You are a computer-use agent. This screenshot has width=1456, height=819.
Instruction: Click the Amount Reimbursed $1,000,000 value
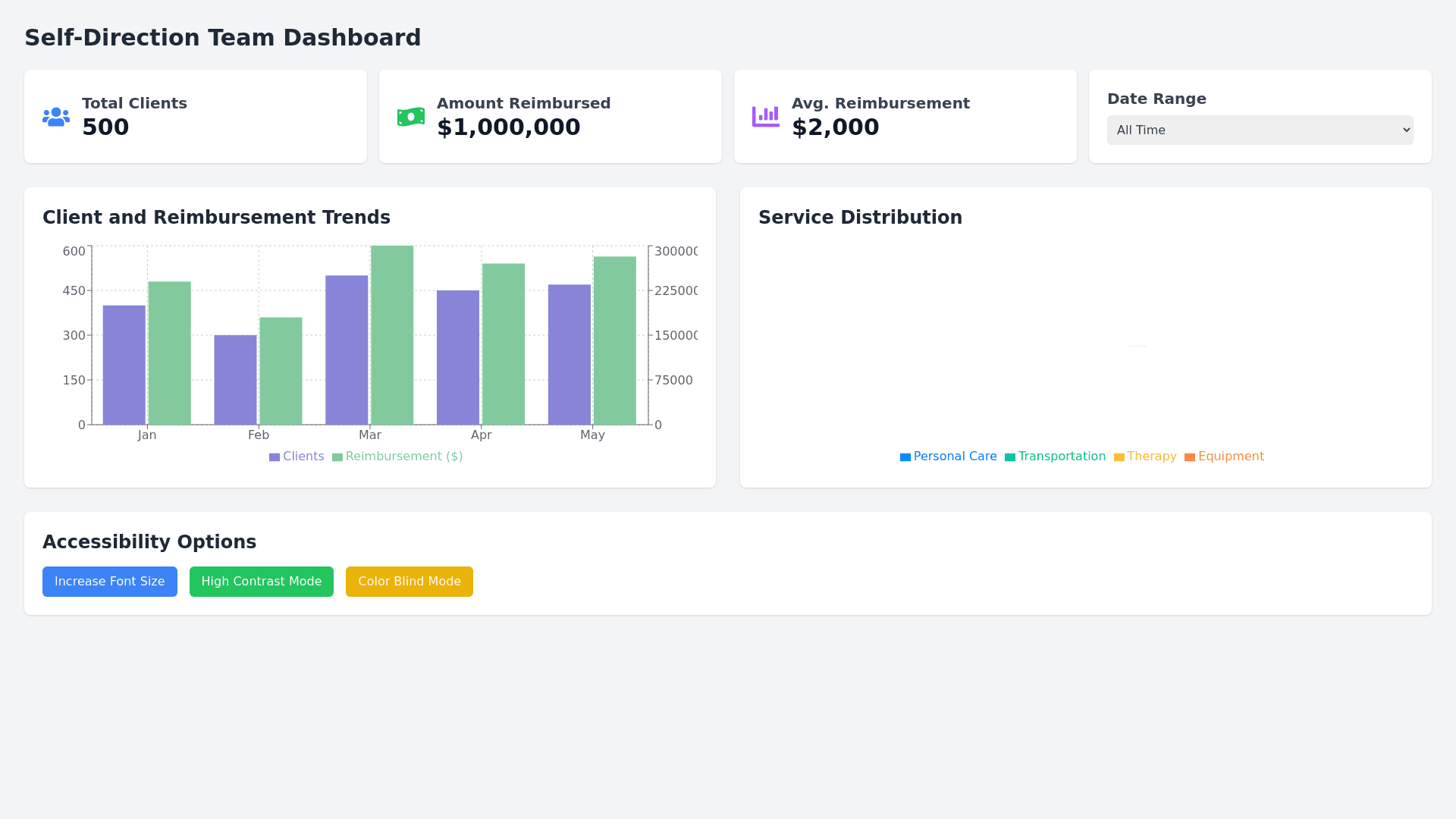[x=508, y=127]
